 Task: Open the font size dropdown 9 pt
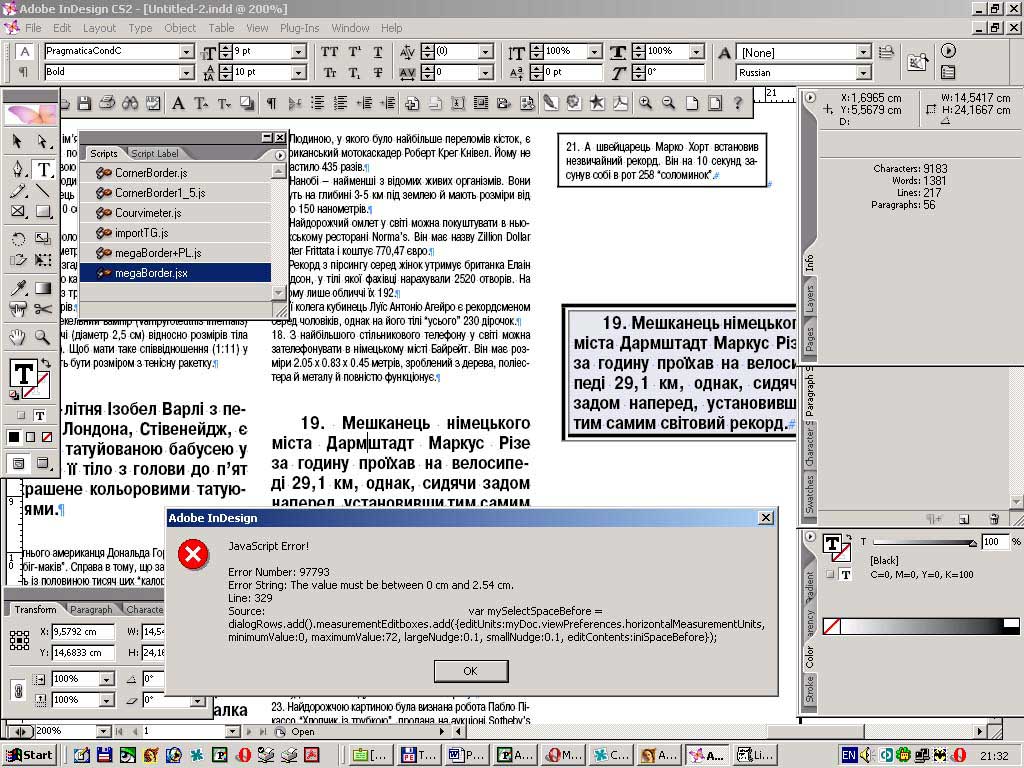tap(298, 52)
